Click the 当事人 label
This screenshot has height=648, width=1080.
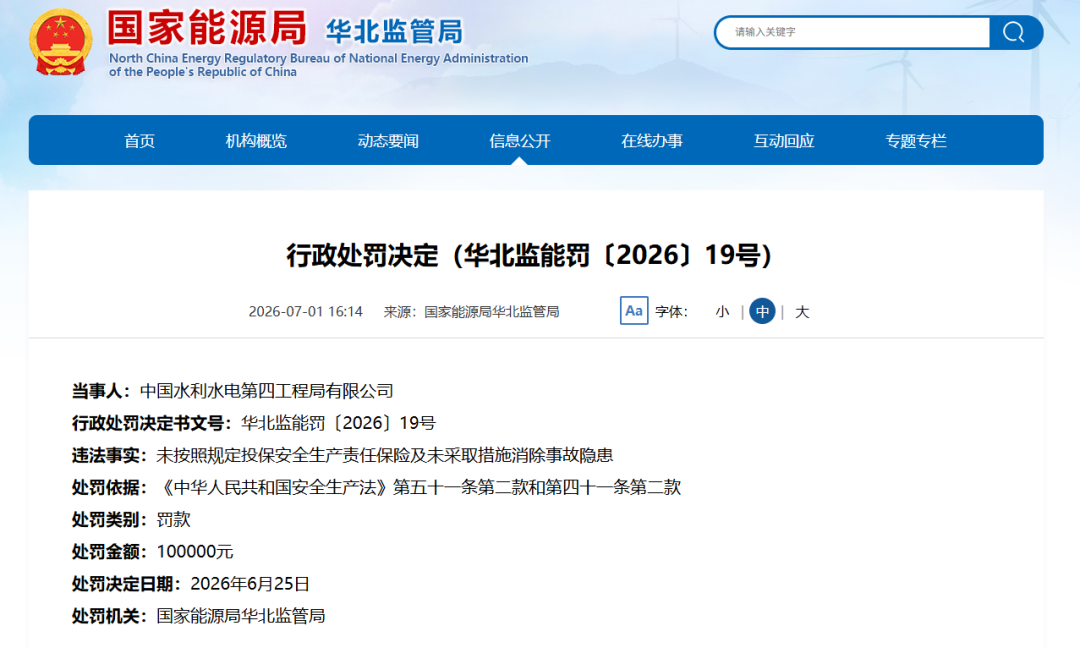(x=101, y=391)
